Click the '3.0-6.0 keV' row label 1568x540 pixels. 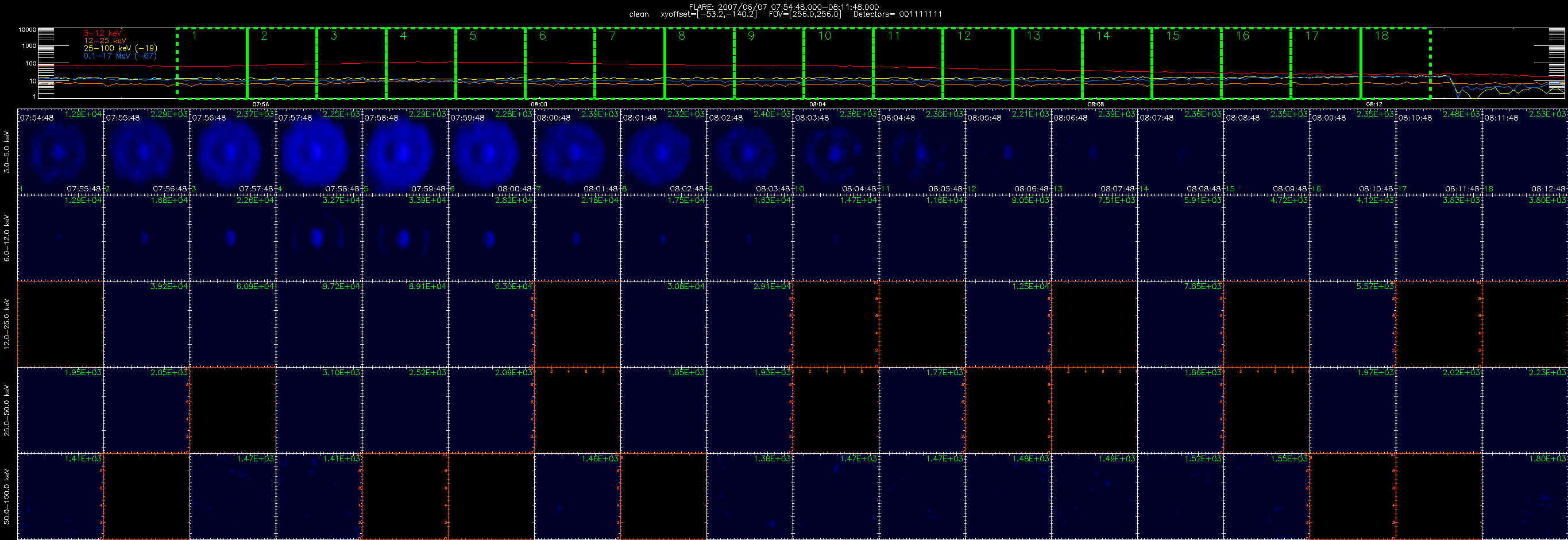(7, 152)
